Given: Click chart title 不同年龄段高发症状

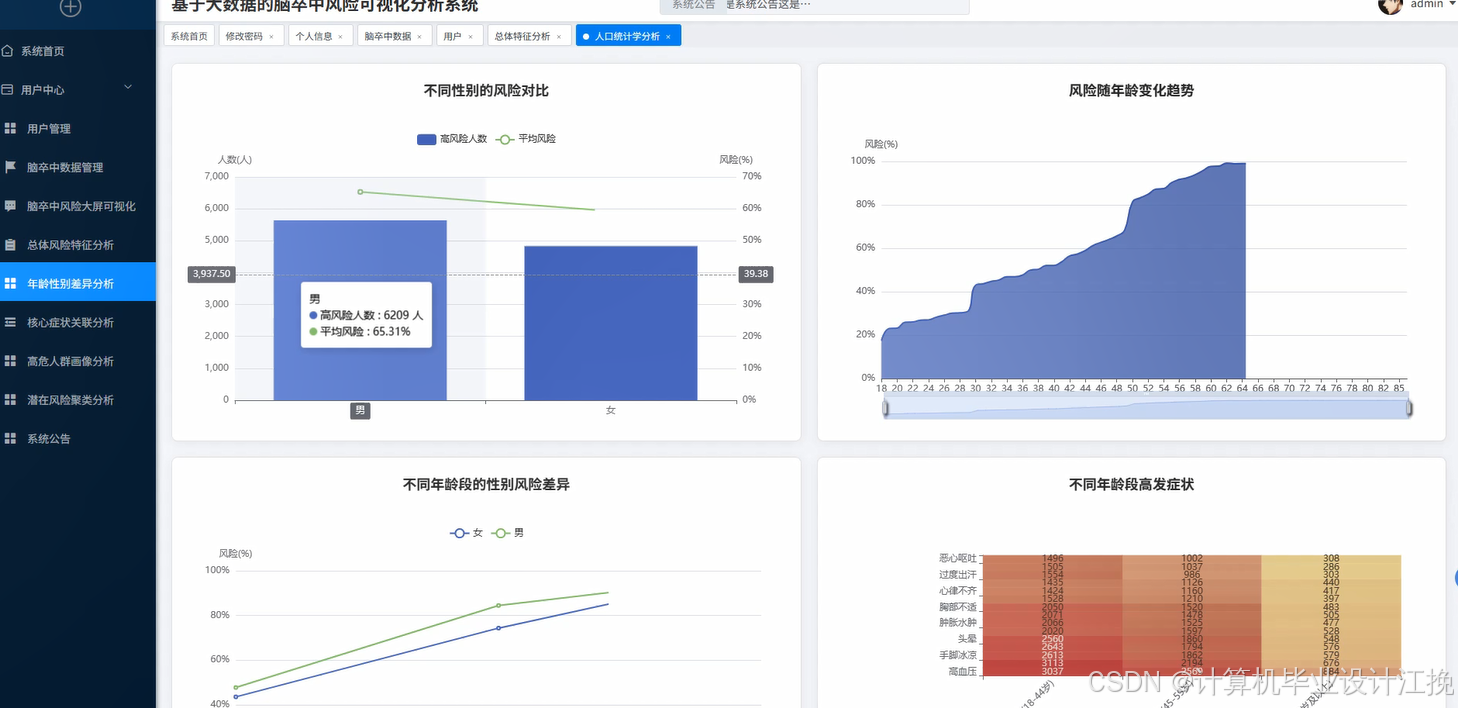Looking at the screenshot, I should (x=1131, y=485).
